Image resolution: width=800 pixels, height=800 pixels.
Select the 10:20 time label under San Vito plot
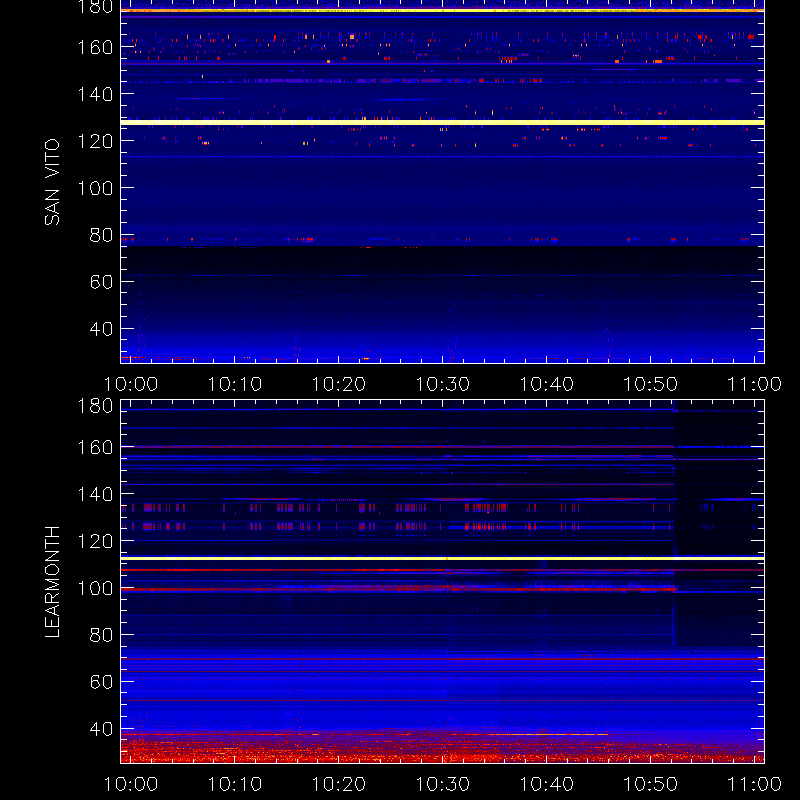(339, 384)
